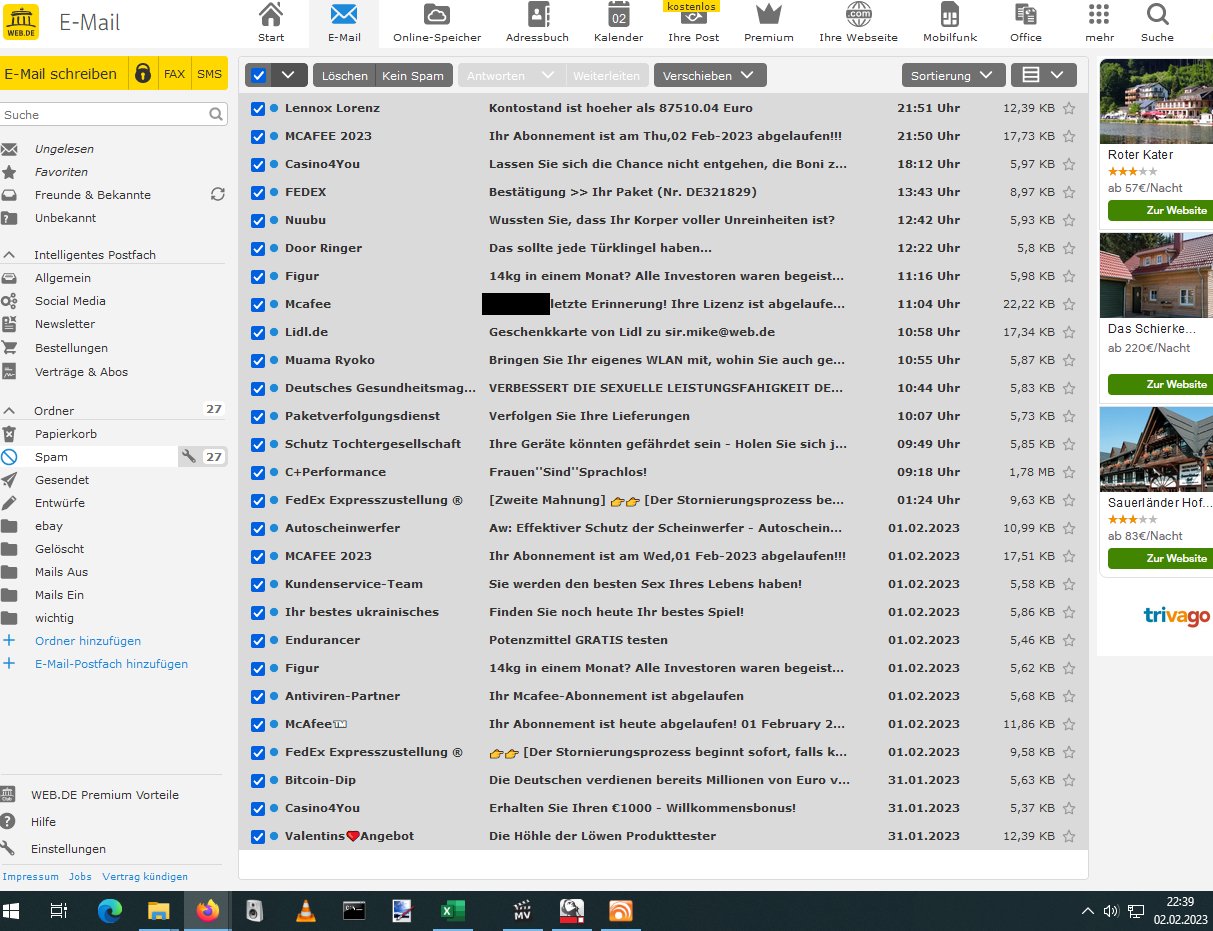Image resolution: width=1213 pixels, height=931 pixels.
Task: Open the Kalender icon
Action: (618, 15)
